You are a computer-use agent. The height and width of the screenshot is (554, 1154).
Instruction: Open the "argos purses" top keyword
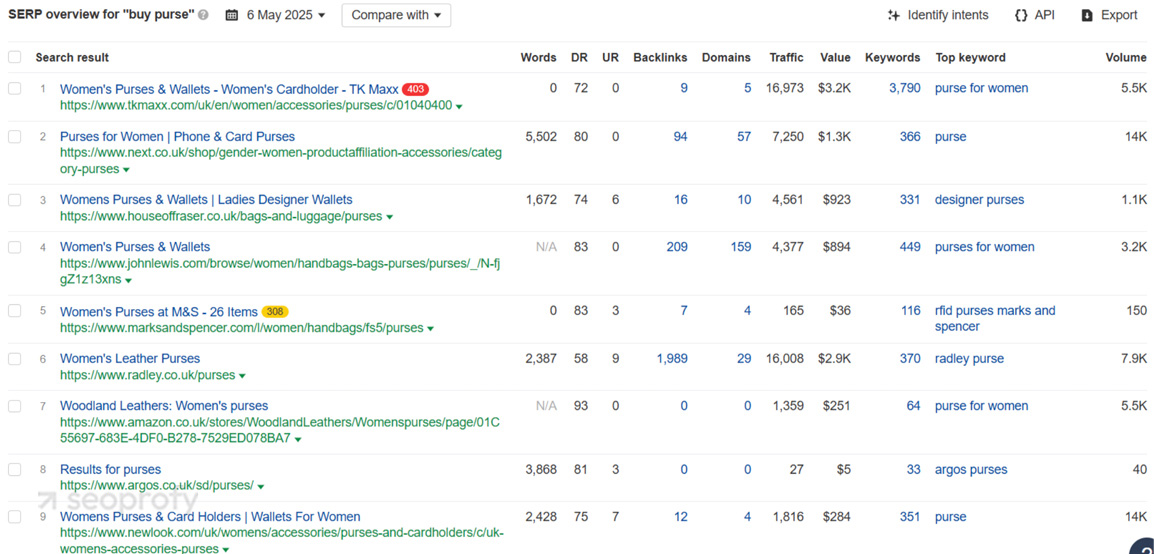click(971, 469)
